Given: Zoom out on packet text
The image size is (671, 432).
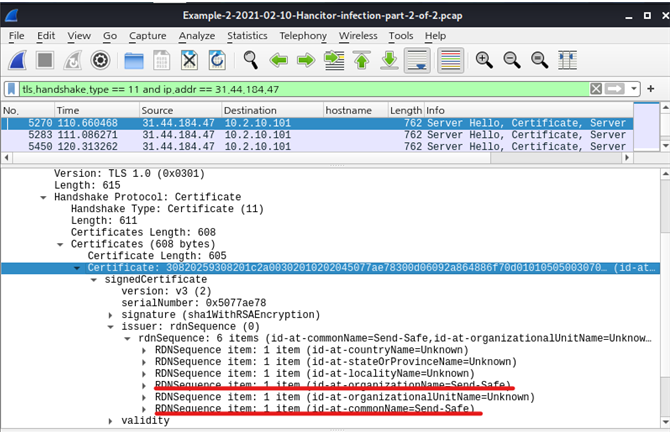Looking at the screenshot, I should 512,60.
